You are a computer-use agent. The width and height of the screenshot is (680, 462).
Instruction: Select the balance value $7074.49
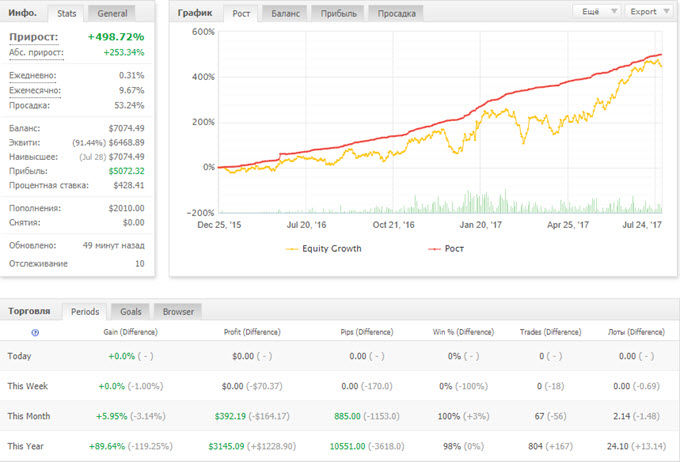pos(126,128)
